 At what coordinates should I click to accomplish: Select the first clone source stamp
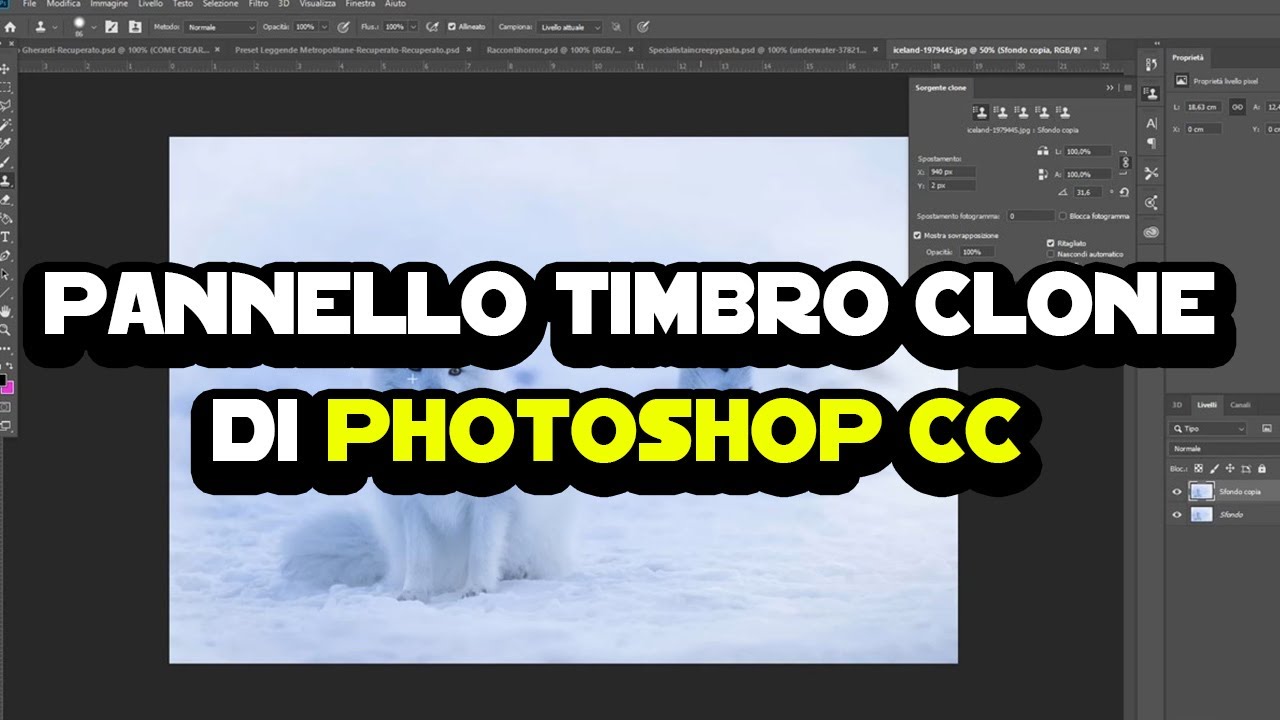click(x=981, y=112)
